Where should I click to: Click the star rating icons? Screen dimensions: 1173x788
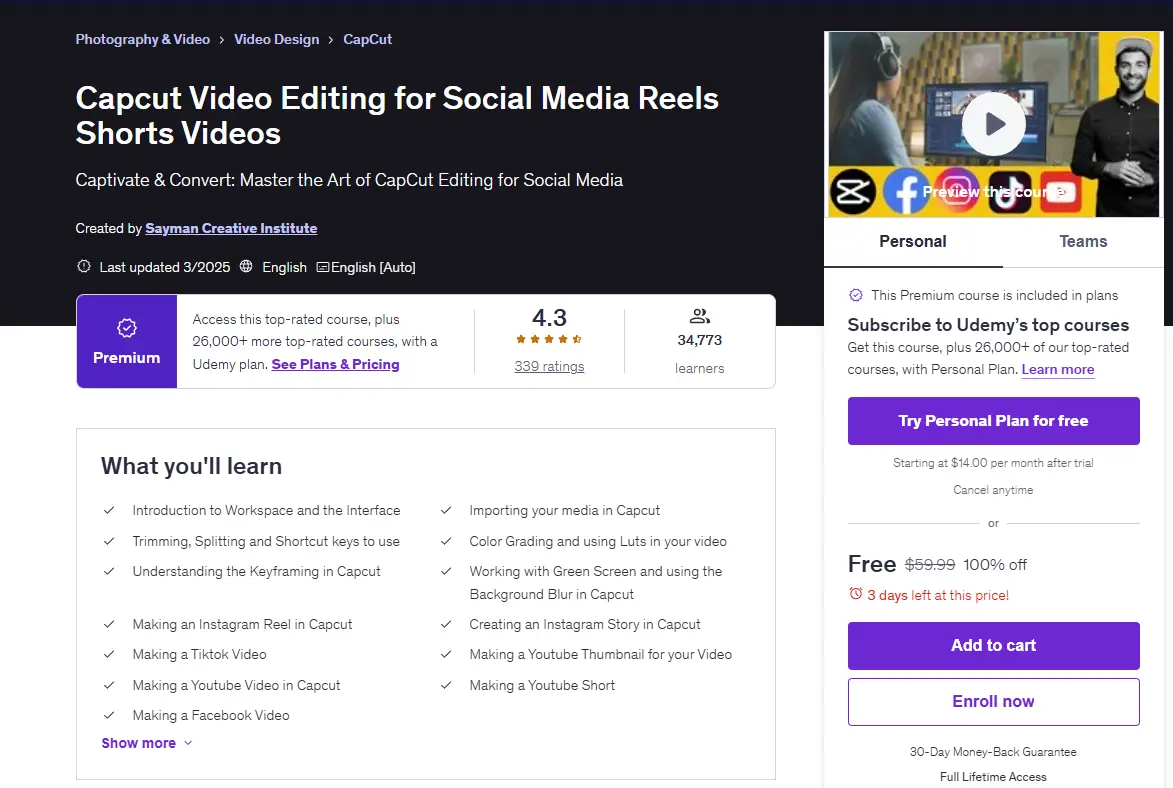click(x=549, y=339)
